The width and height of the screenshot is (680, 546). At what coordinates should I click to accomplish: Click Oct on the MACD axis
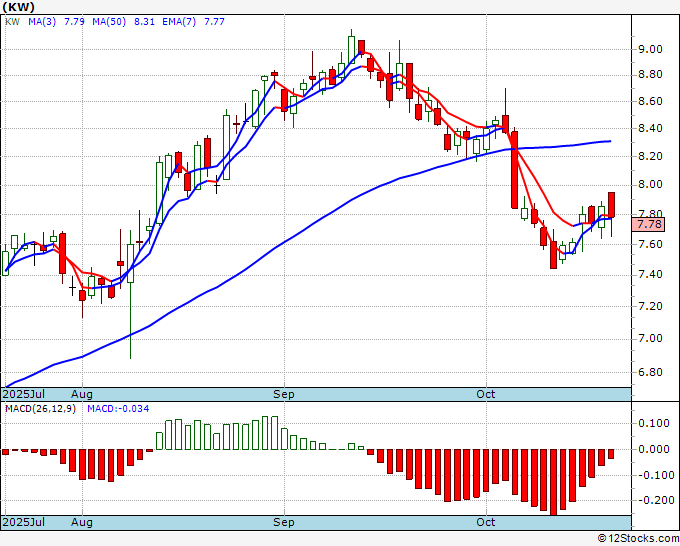485,522
